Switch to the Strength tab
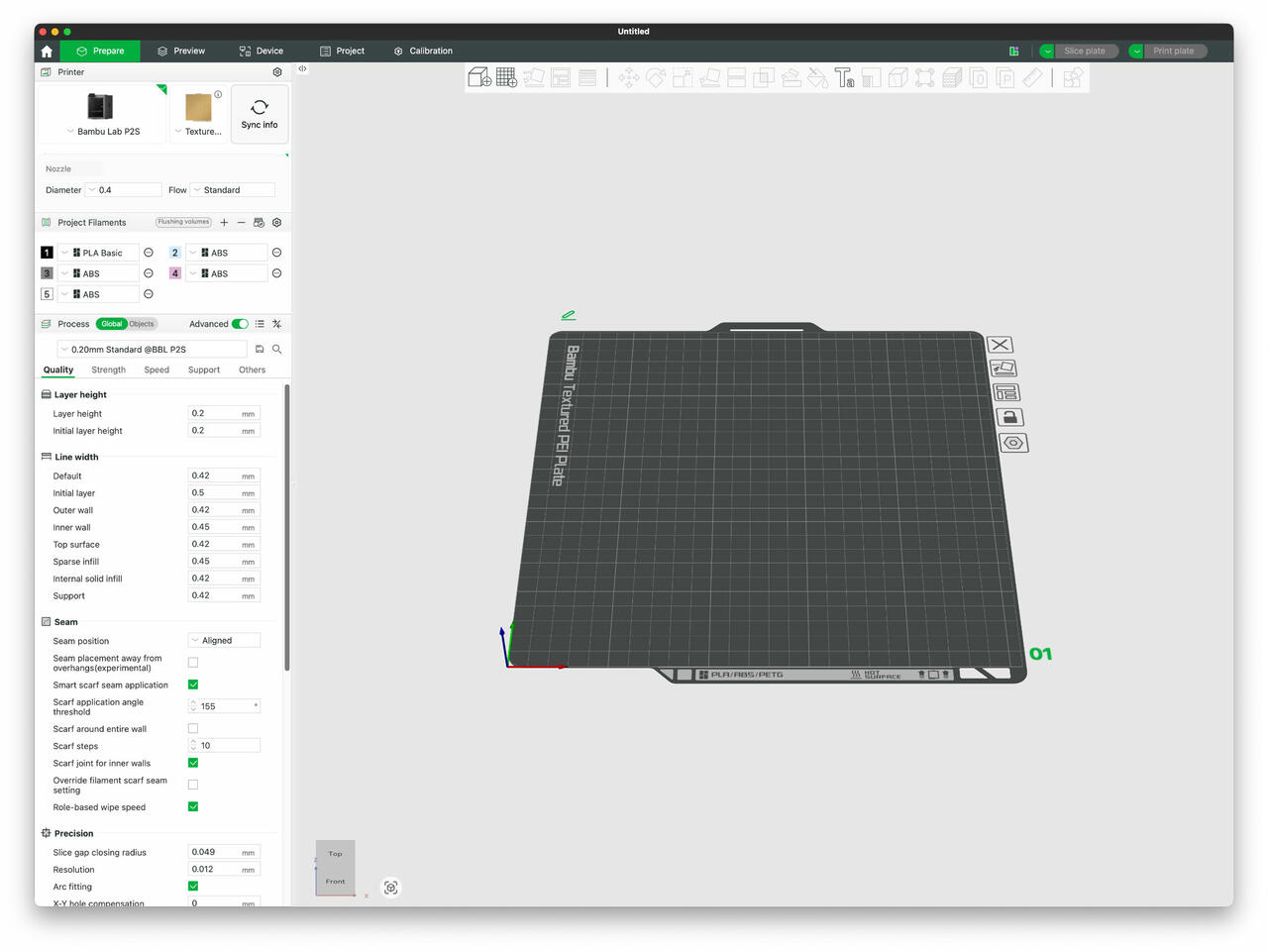Viewport: 1268px width, 952px height. (108, 370)
